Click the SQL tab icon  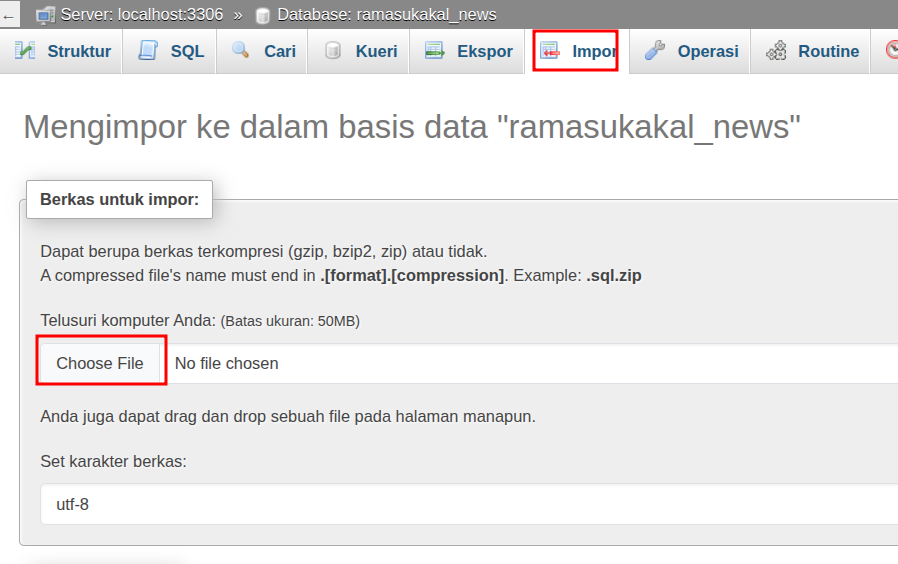pos(148,51)
